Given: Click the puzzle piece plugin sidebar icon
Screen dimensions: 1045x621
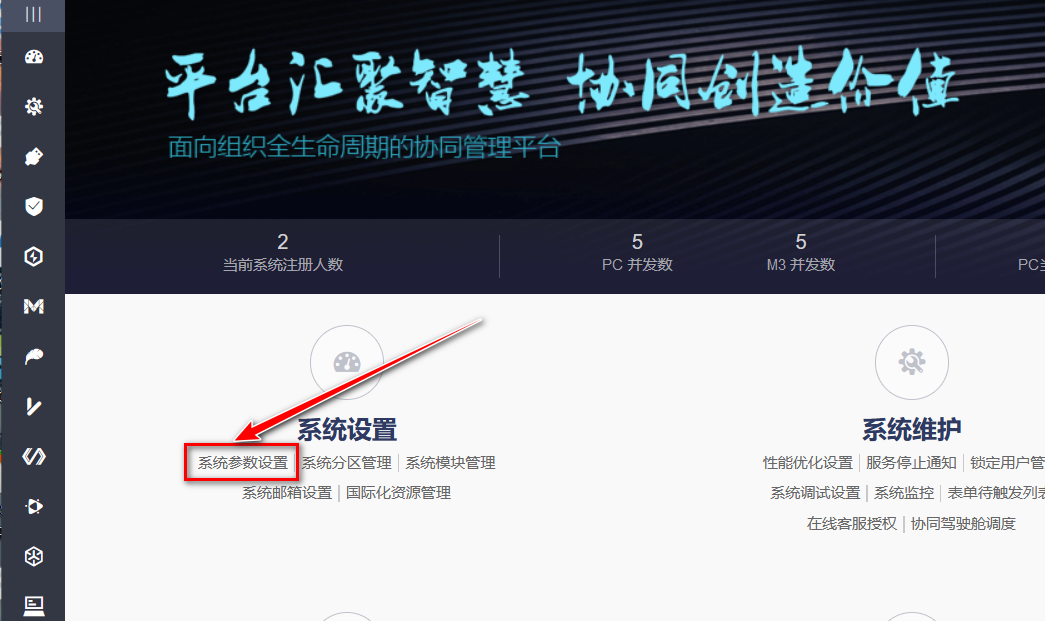Looking at the screenshot, I should [34, 157].
